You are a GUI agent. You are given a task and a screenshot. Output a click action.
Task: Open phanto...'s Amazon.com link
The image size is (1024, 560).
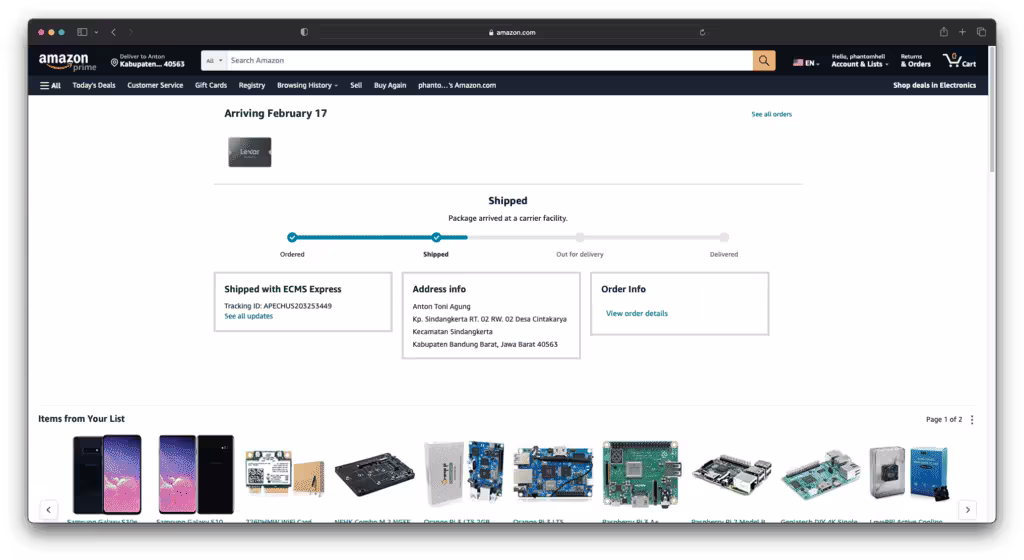(457, 86)
